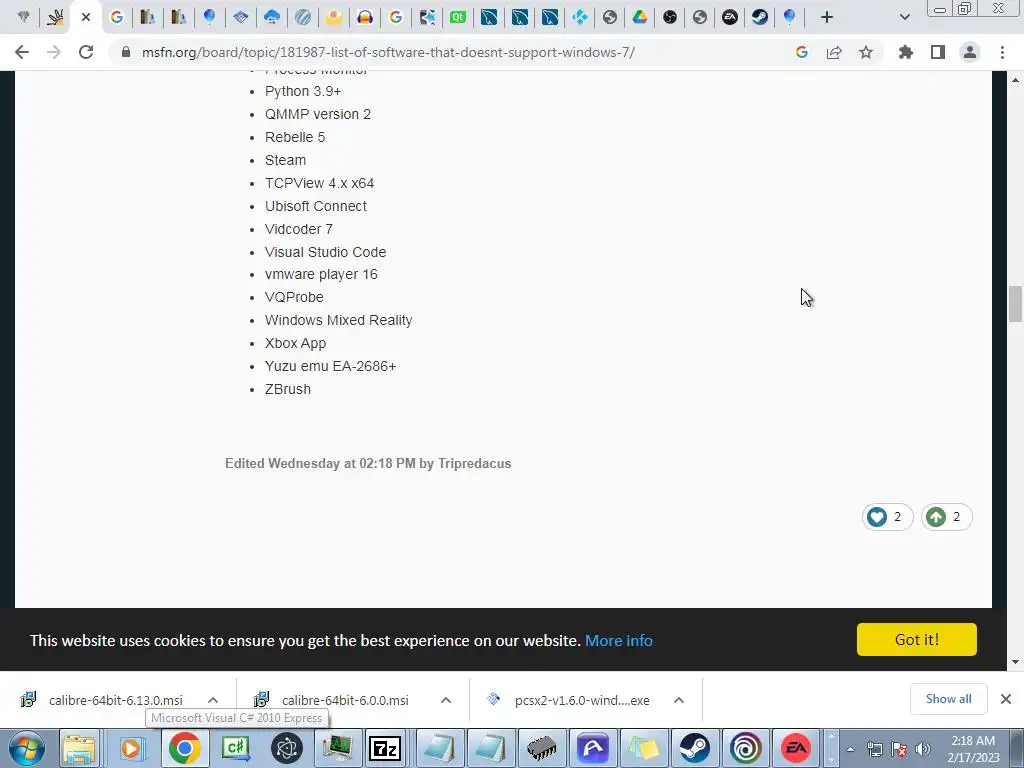Open the Atom editor taskbar icon
The height and width of the screenshot is (768, 1024).
[286, 748]
